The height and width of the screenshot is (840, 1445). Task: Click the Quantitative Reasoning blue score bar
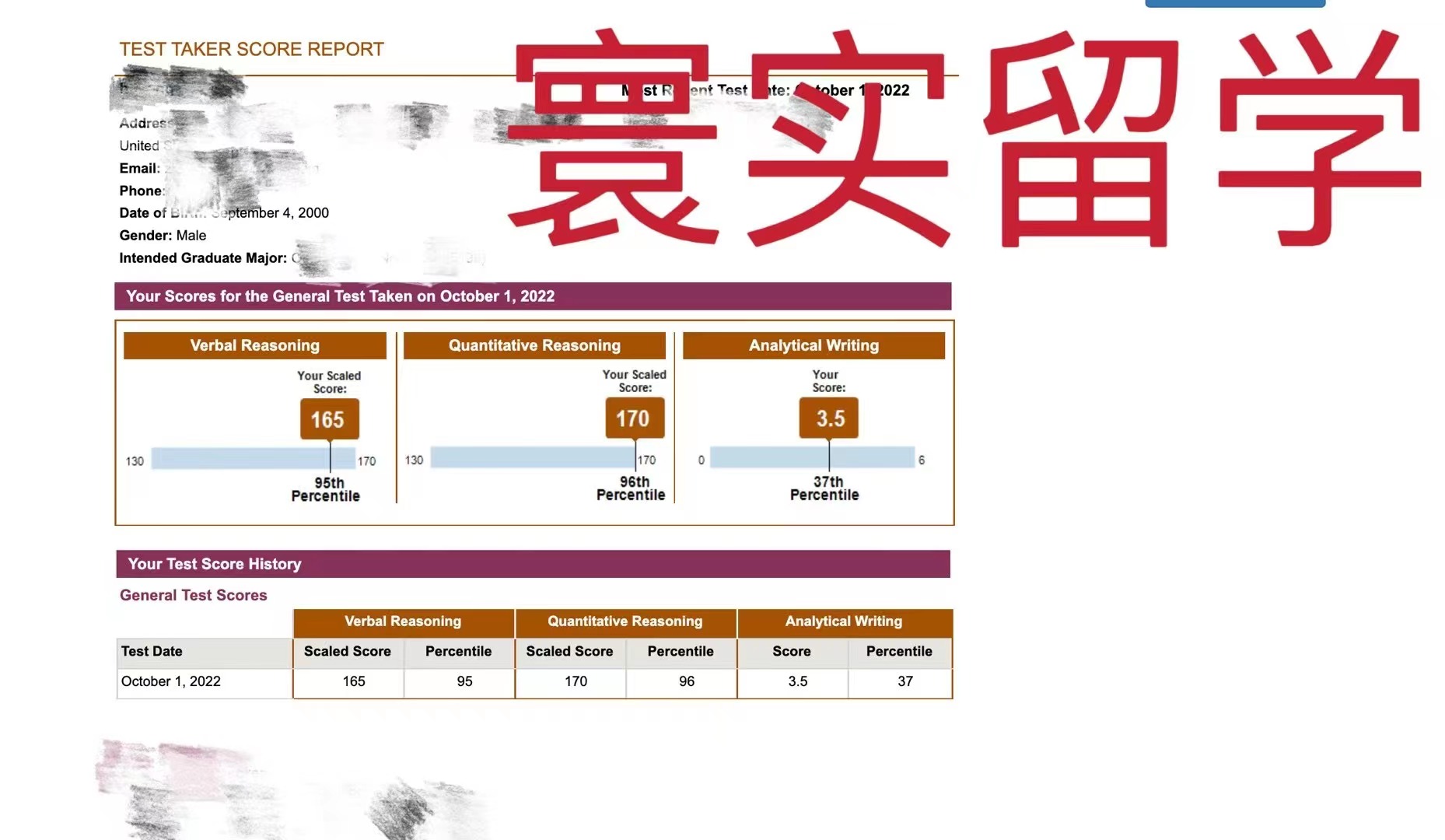tap(533, 457)
